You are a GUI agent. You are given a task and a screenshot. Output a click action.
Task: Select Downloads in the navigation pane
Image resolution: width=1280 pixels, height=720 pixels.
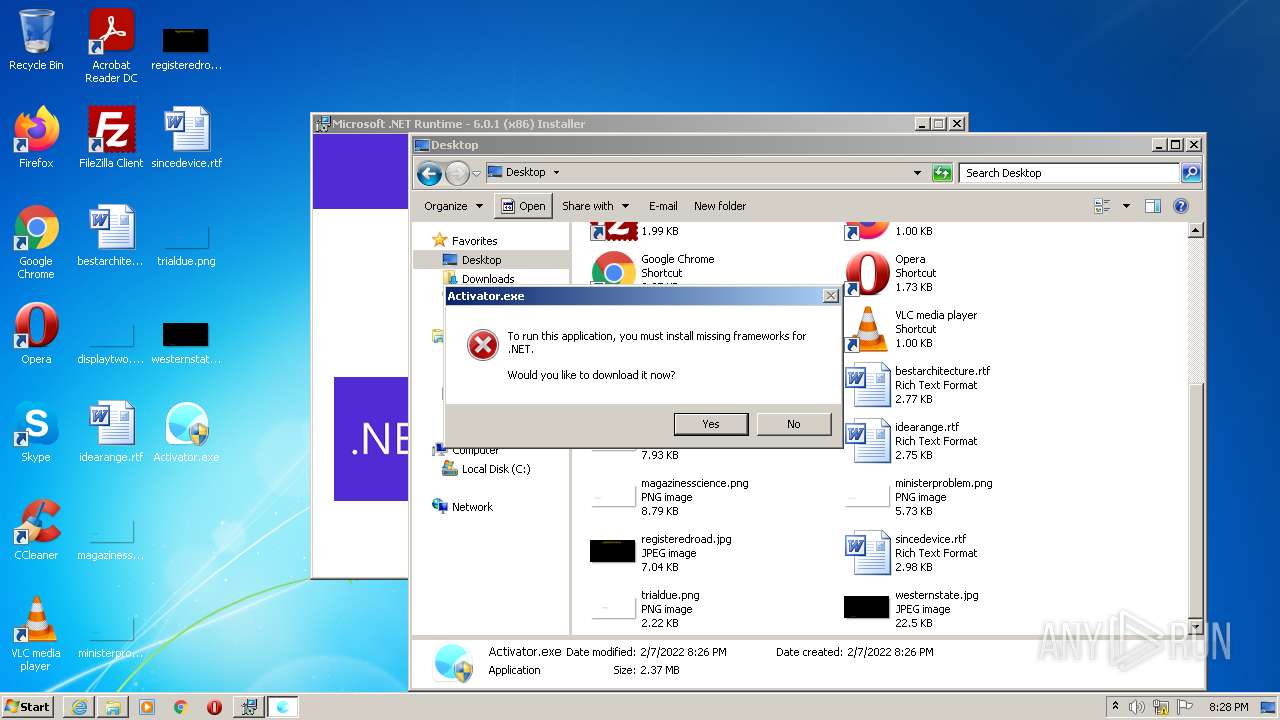488,279
